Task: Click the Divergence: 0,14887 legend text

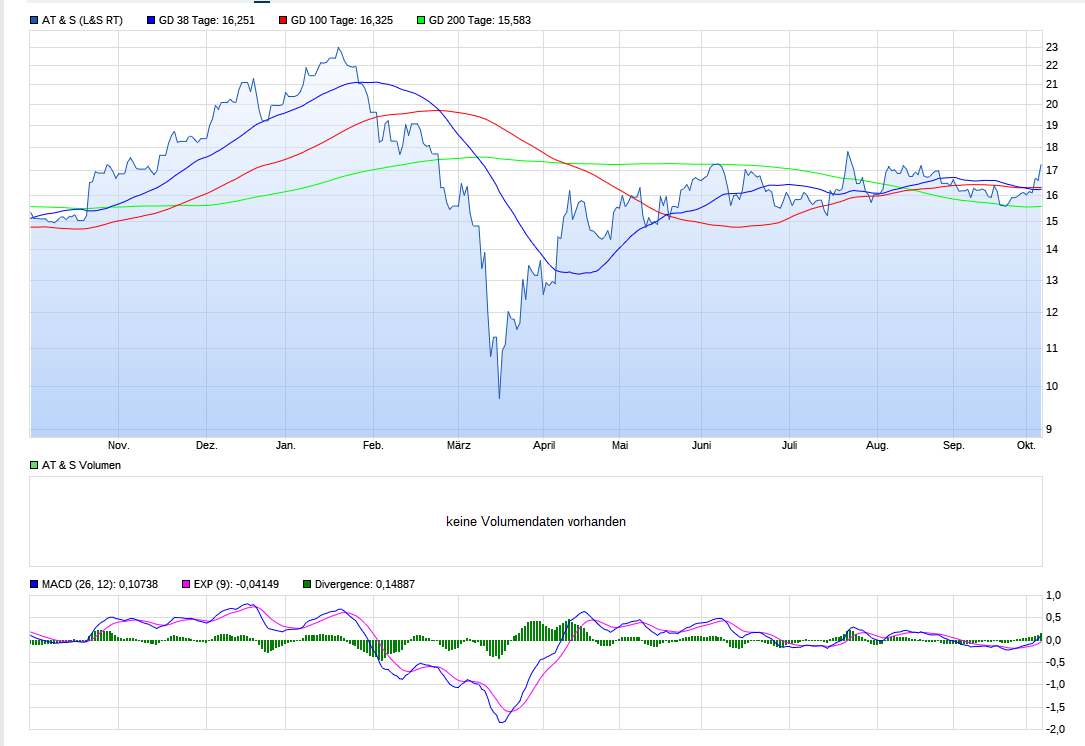Action: click(x=364, y=583)
